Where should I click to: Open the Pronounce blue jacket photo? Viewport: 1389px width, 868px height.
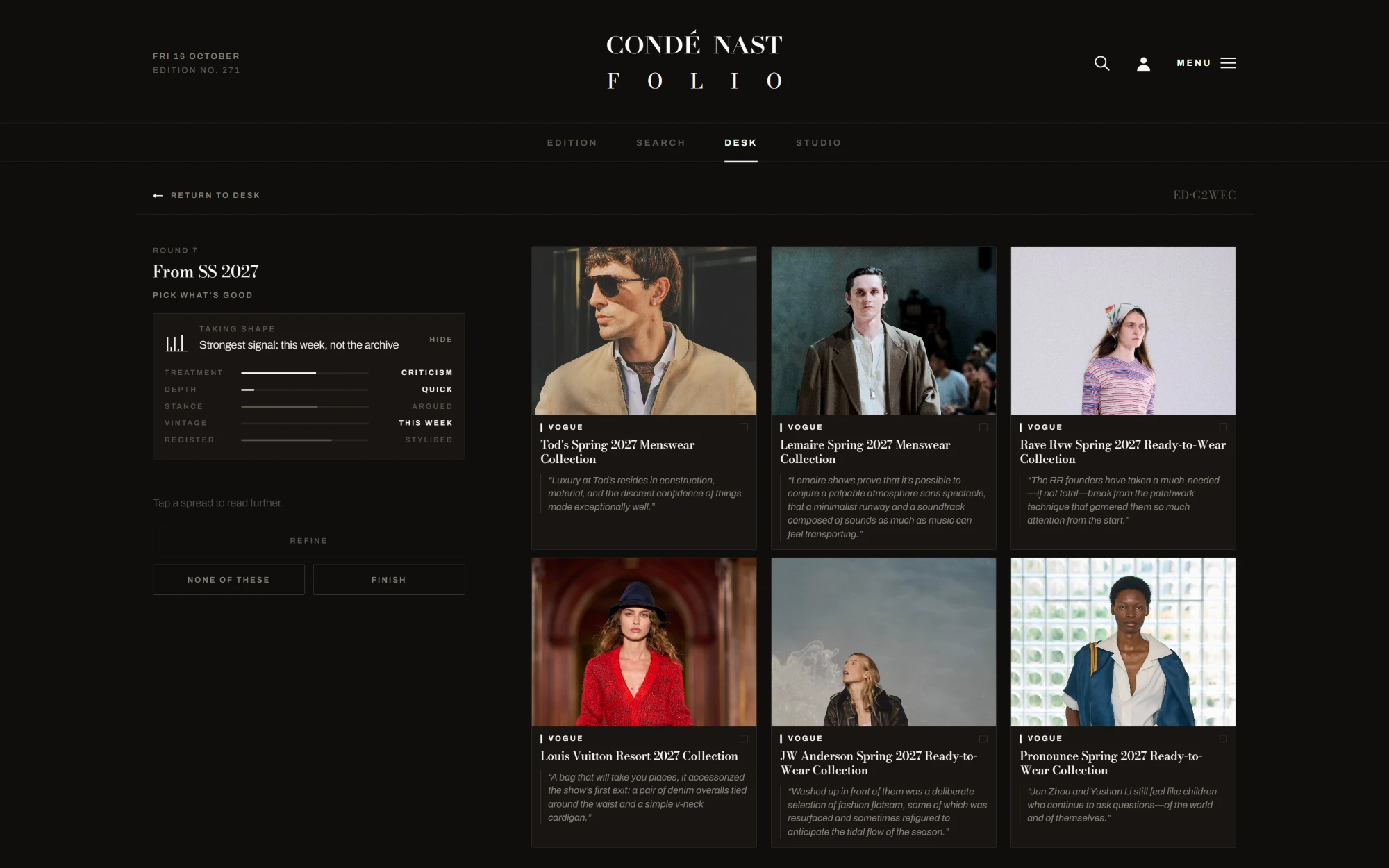coord(1123,642)
